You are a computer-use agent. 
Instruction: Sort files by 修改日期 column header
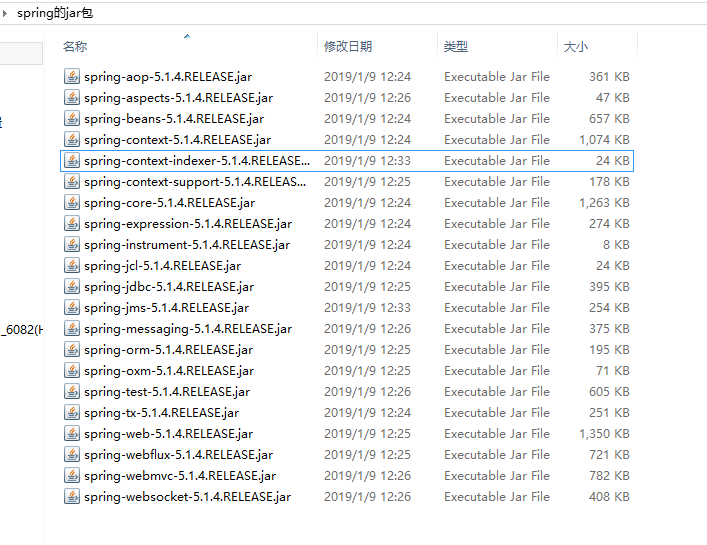348,46
